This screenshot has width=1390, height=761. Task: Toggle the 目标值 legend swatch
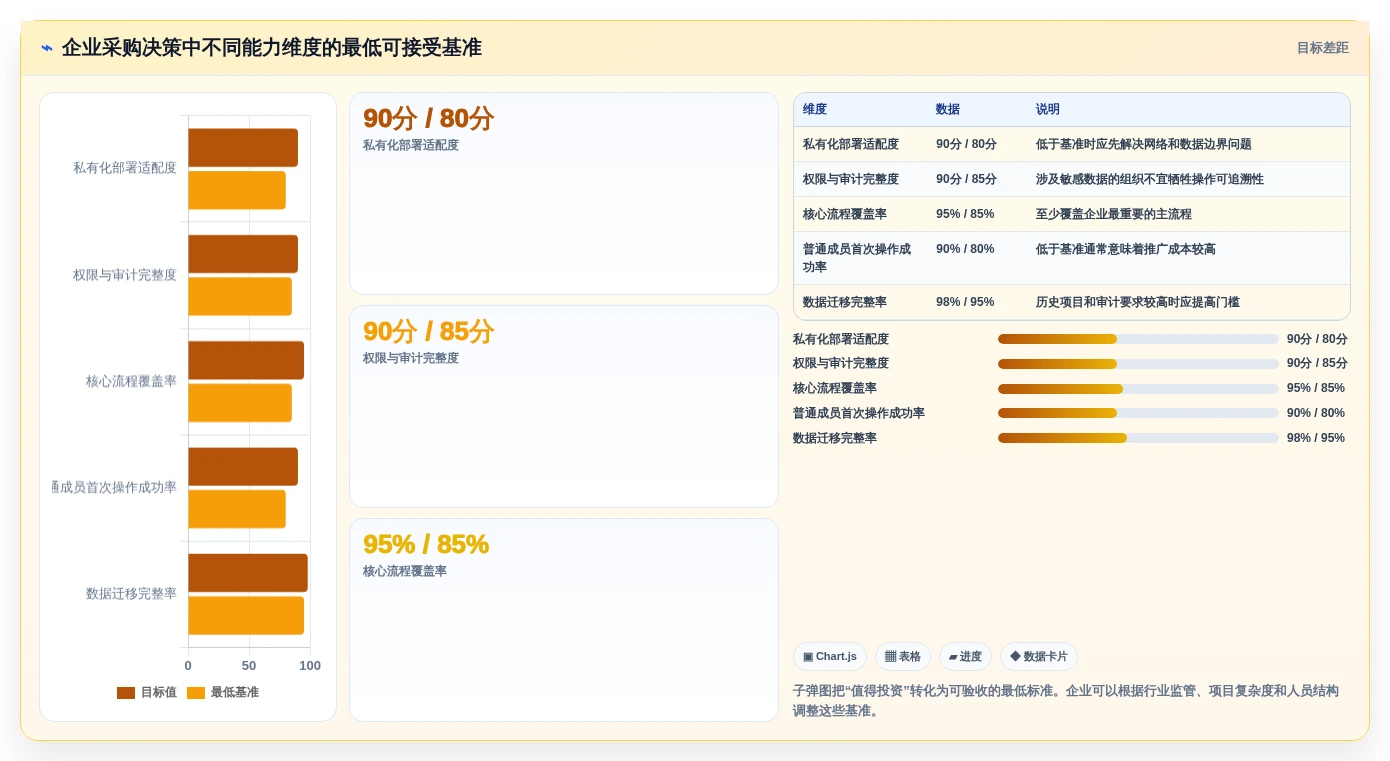click(126, 692)
